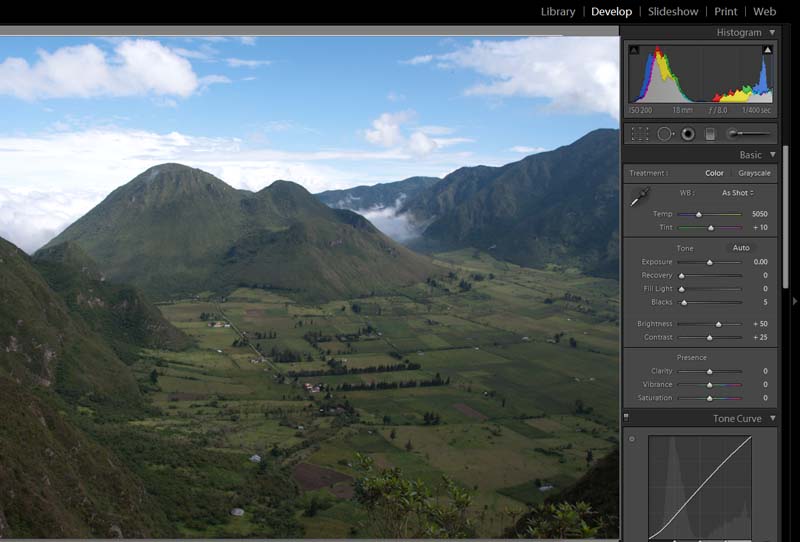Click the Blacks value 5
Screen dimensions: 800x542
coord(765,302)
